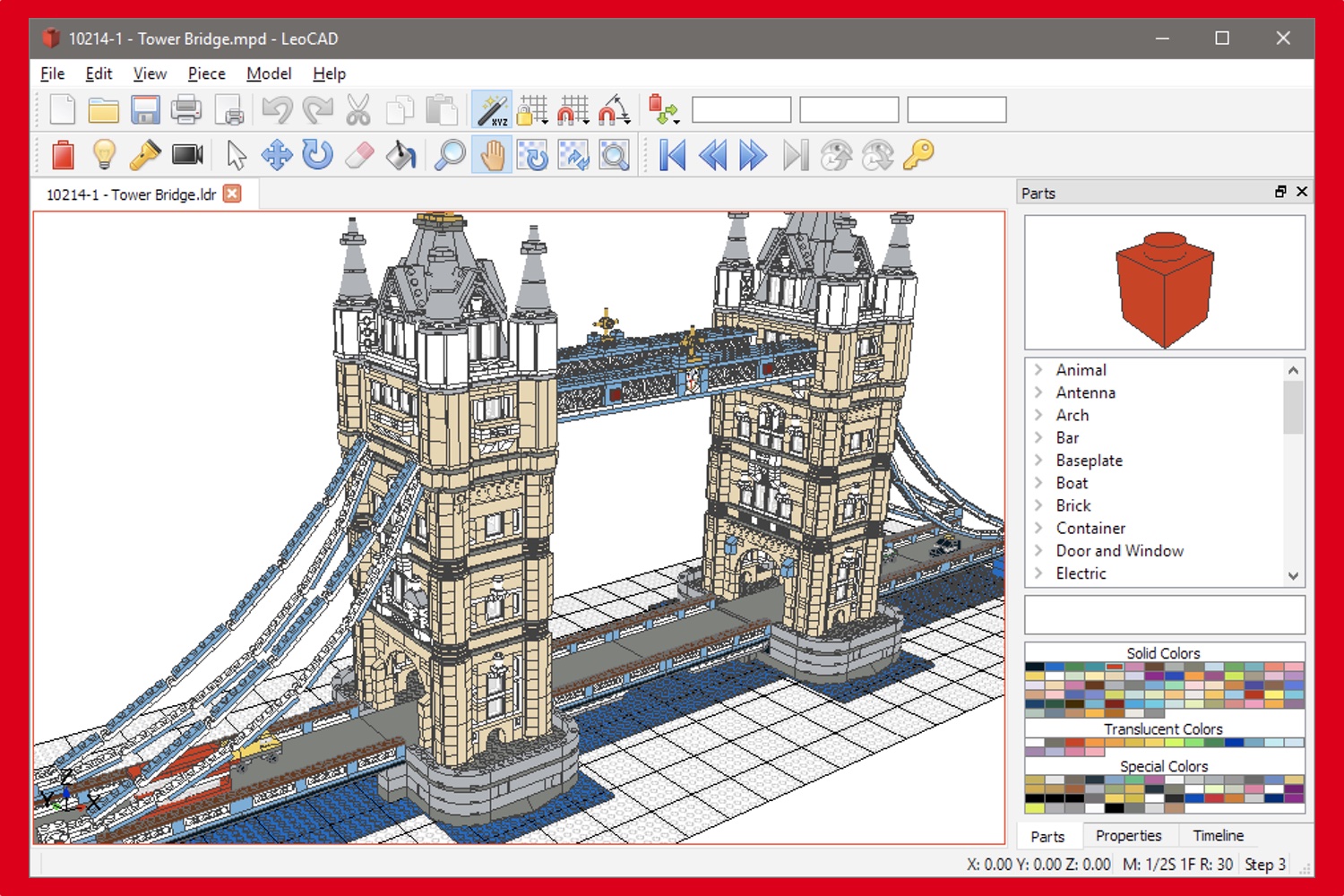Create a new model with New icon
Image resolution: width=1344 pixels, height=896 pixels.
click(63, 110)
